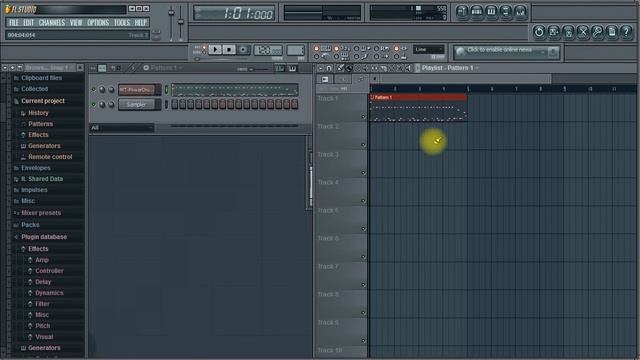Click the Track 3 label in playlist
640x360 pixels.
[x=328, y=155]
